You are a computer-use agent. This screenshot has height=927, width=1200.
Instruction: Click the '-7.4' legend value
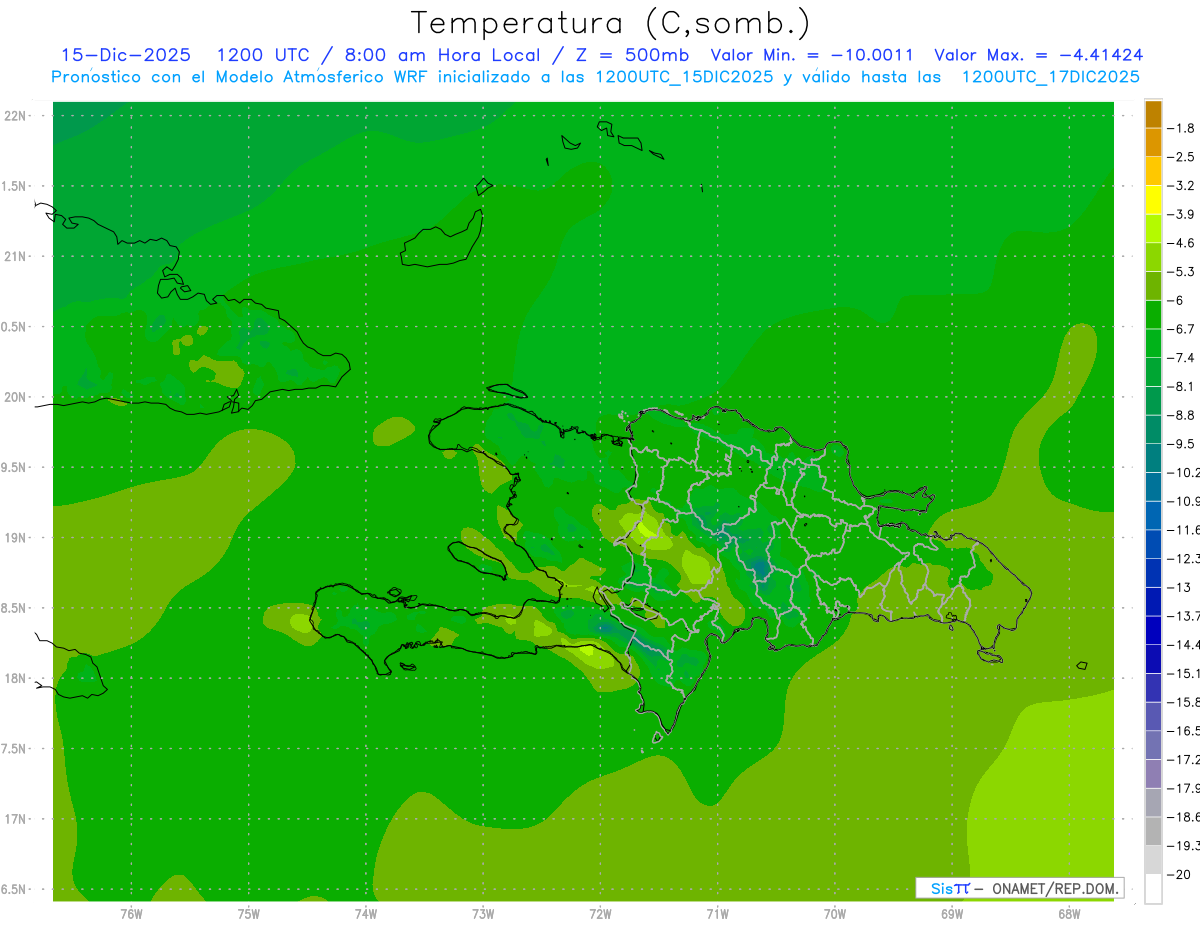tap(1181, 358)
